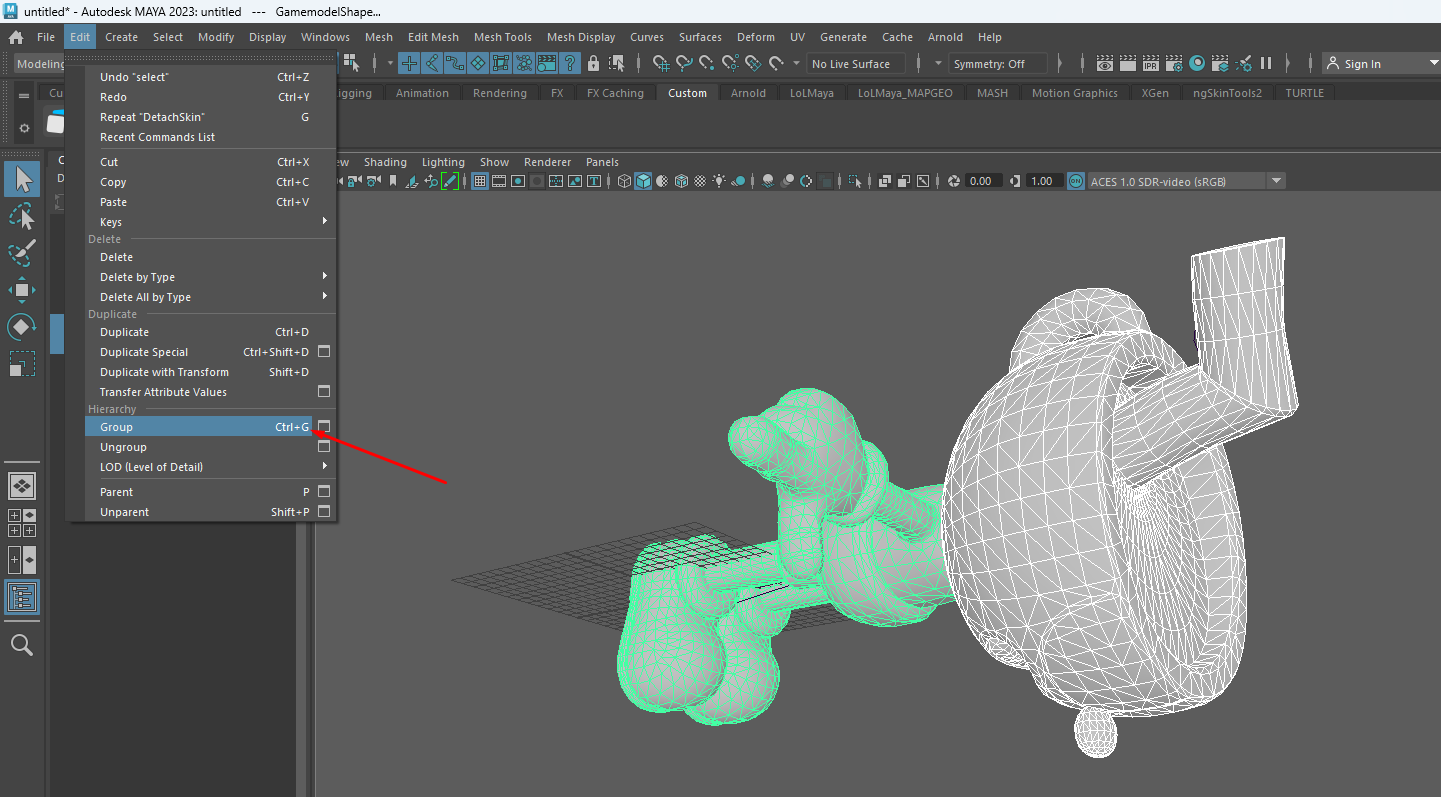Enable snap to grids icon

[x=661, y=64]
